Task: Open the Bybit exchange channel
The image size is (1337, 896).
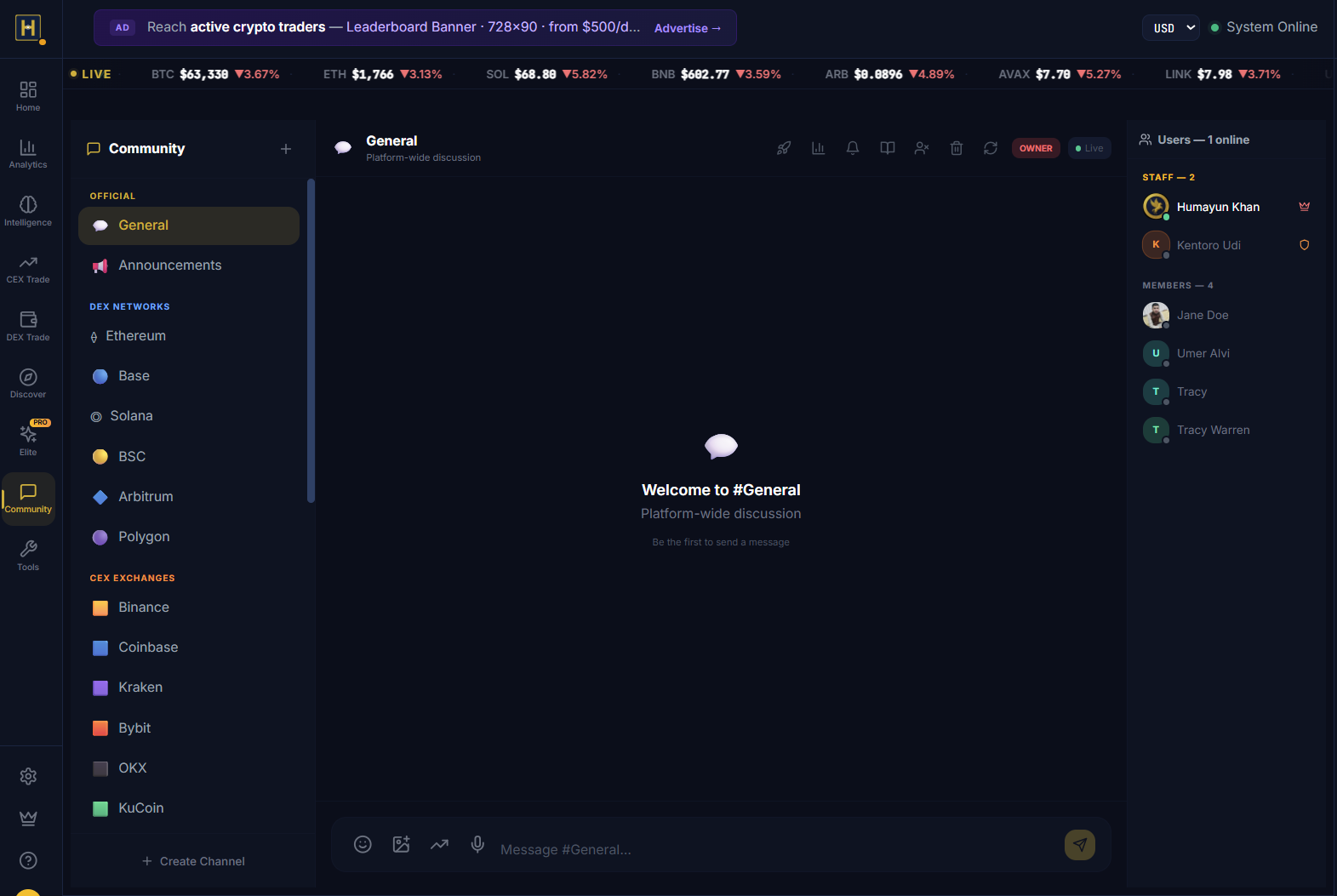Action: [x=189, y=728]
